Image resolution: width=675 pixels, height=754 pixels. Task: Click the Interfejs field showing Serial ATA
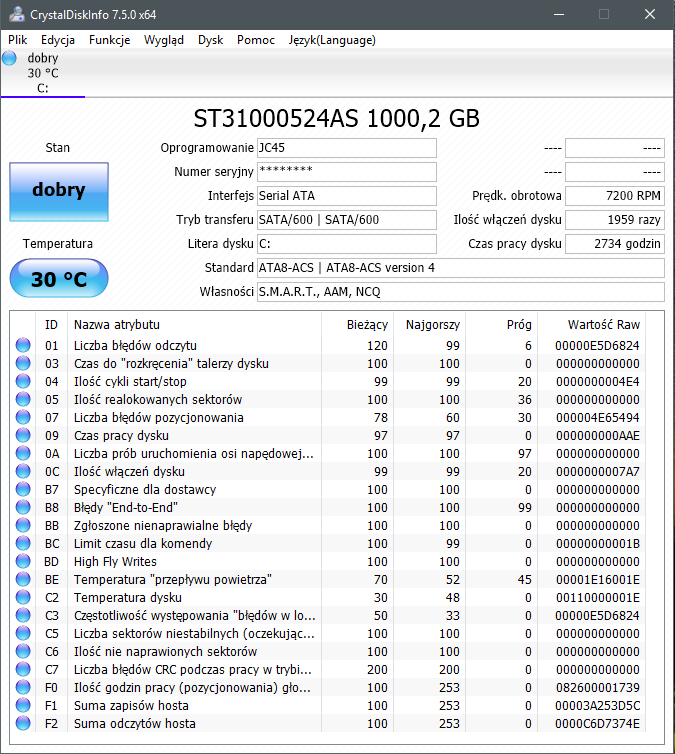click(x=347, y=196)
